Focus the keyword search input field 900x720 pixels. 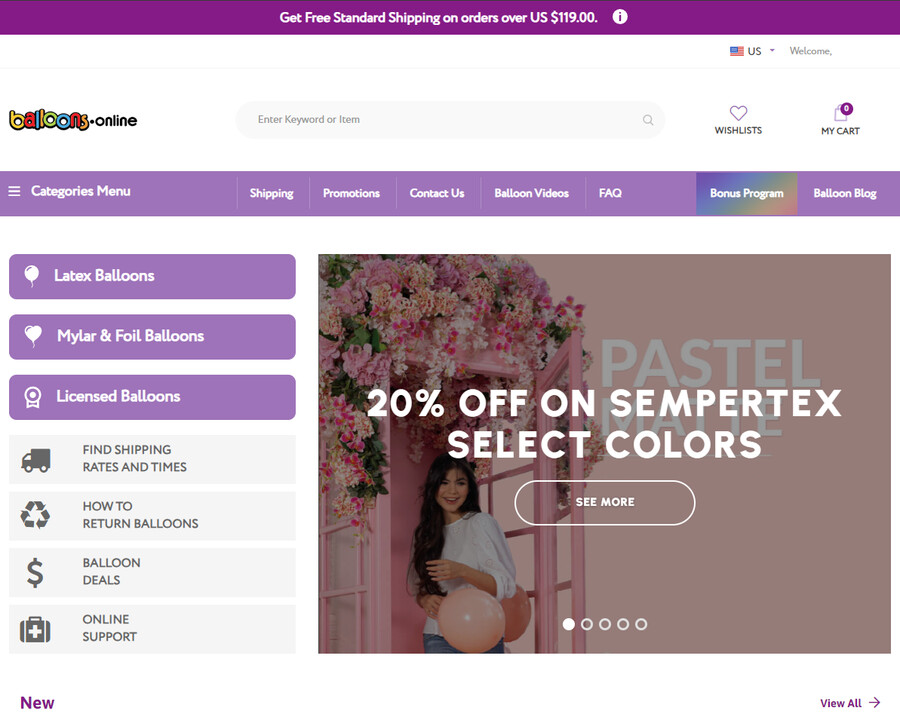(440, 120)
